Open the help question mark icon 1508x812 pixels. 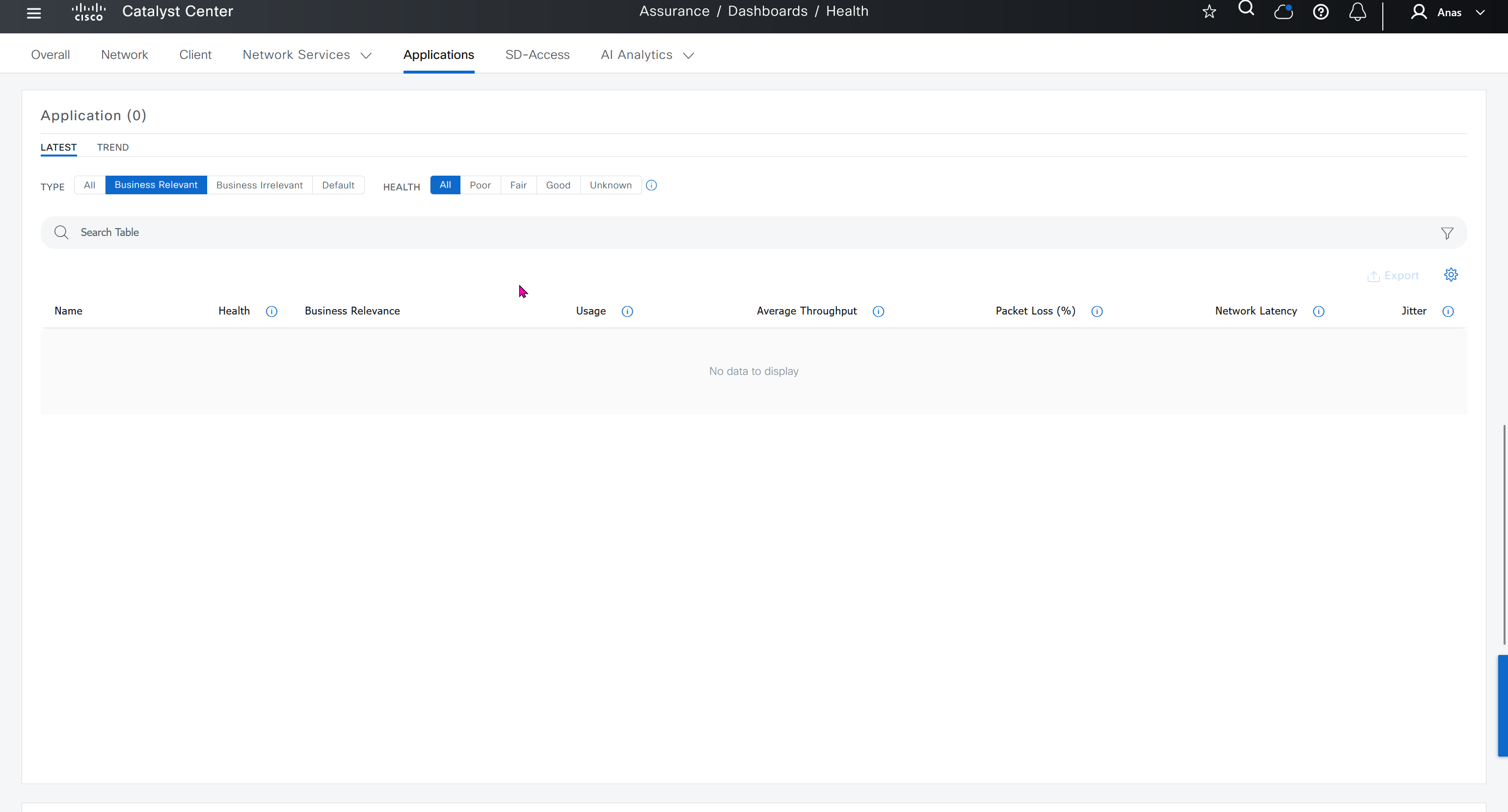click(x=1320, y=12)
